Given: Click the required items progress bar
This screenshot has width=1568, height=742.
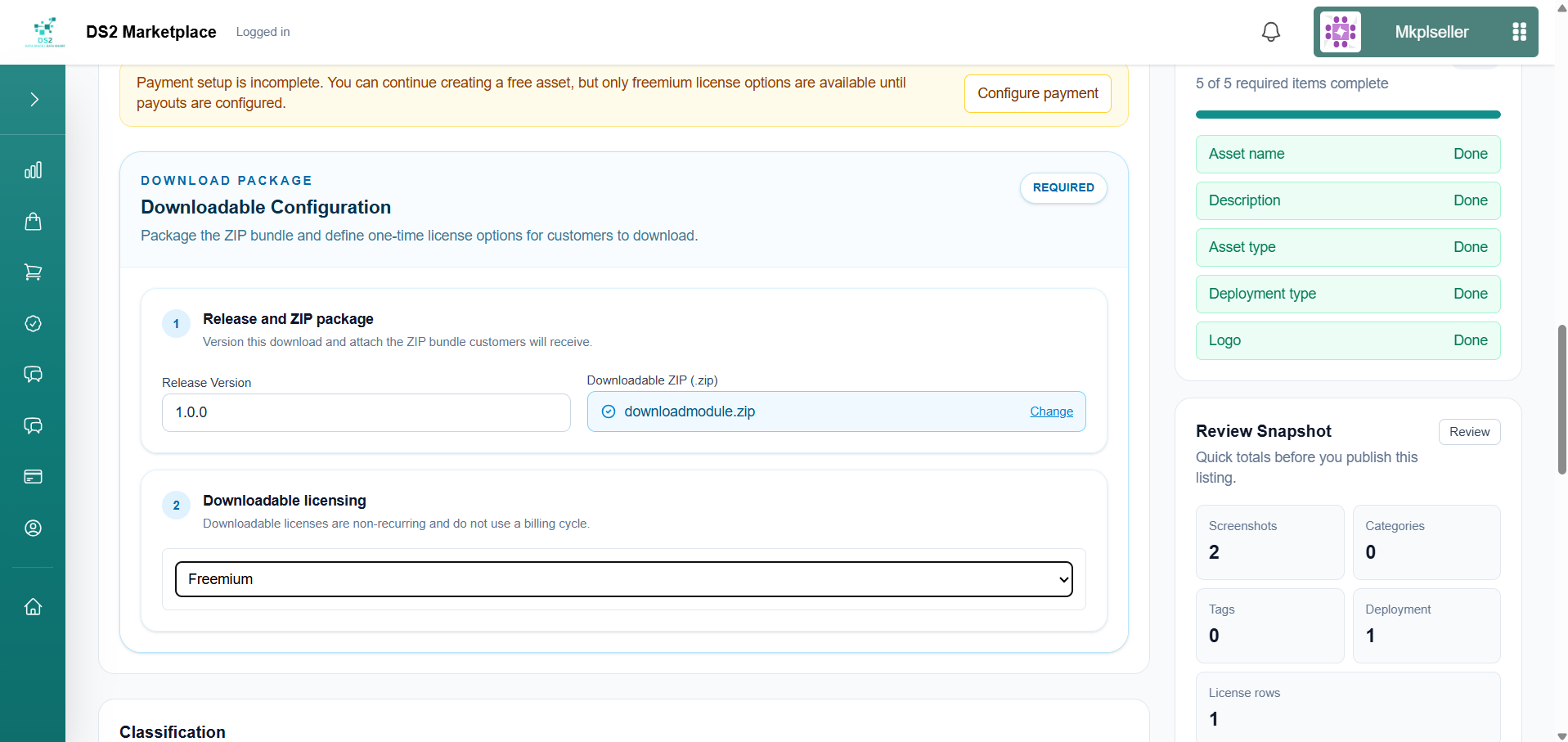Looking at the screenshot, I should pos(1347,115).
